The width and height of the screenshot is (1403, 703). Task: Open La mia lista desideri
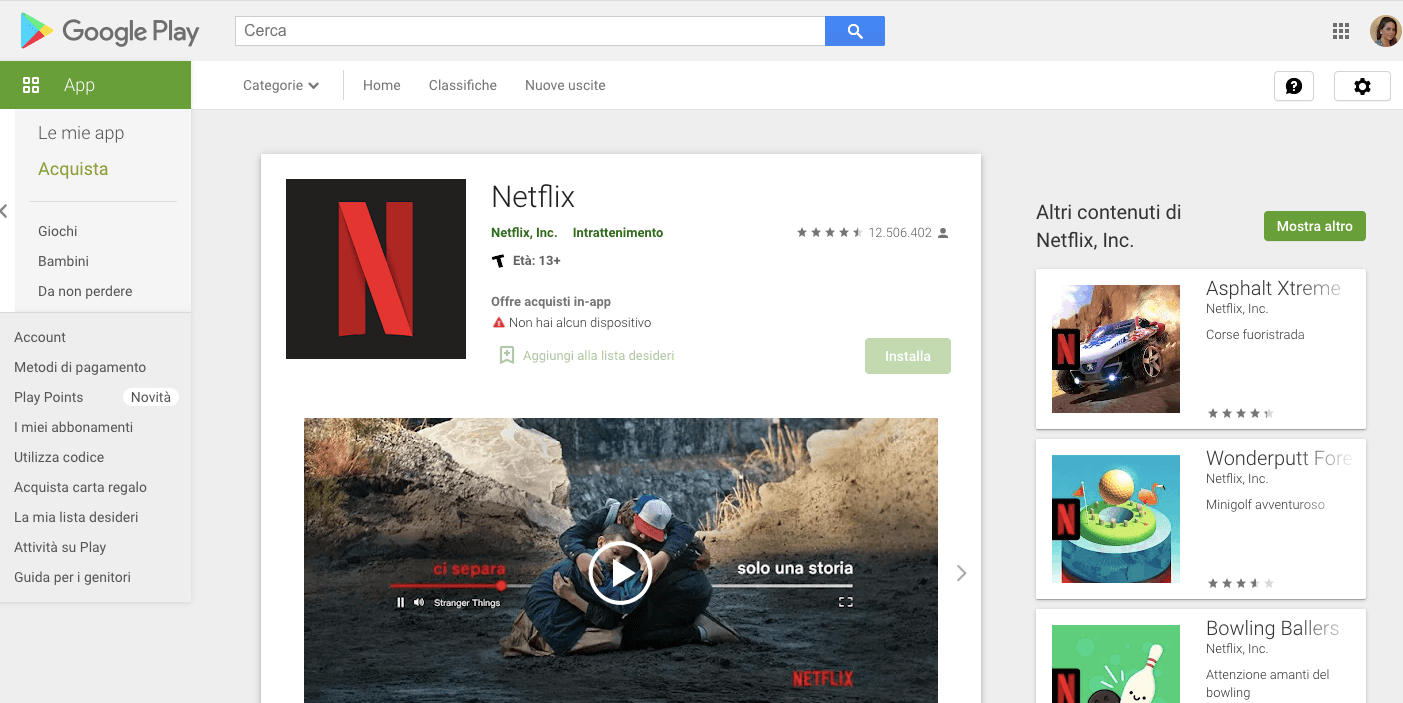tap(76, 517)
